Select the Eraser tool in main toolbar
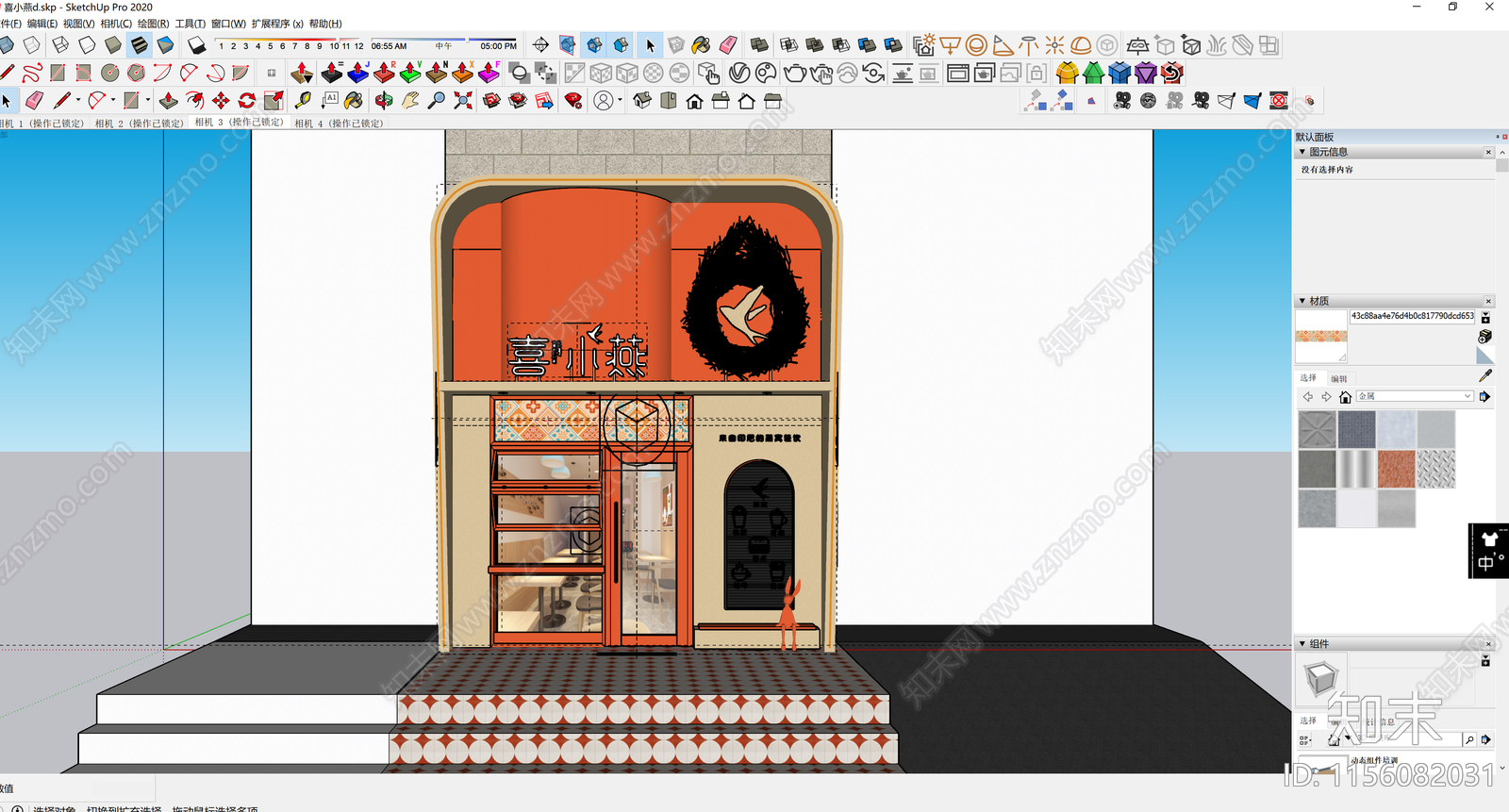 click(35, 100)
